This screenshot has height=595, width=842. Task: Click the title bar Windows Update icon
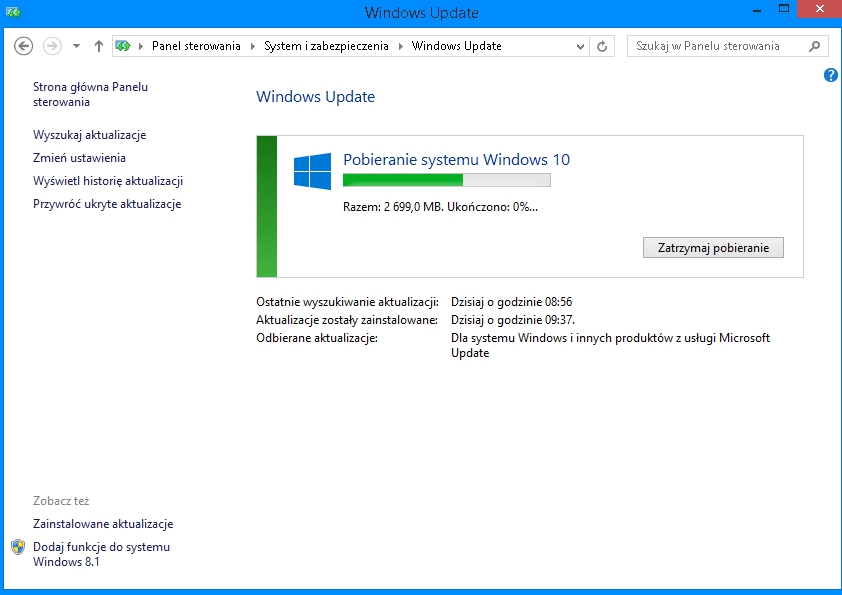coord(13,12)
